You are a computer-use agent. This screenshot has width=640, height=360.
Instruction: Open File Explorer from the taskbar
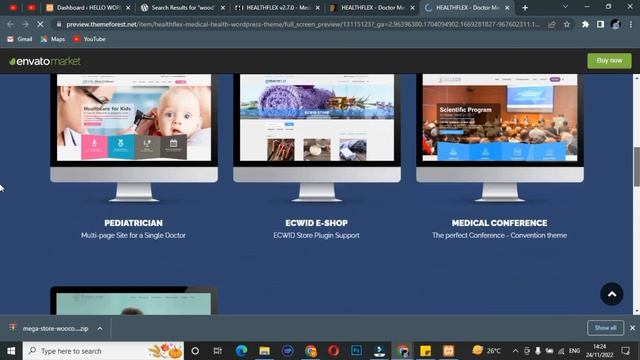click(264, 351)
